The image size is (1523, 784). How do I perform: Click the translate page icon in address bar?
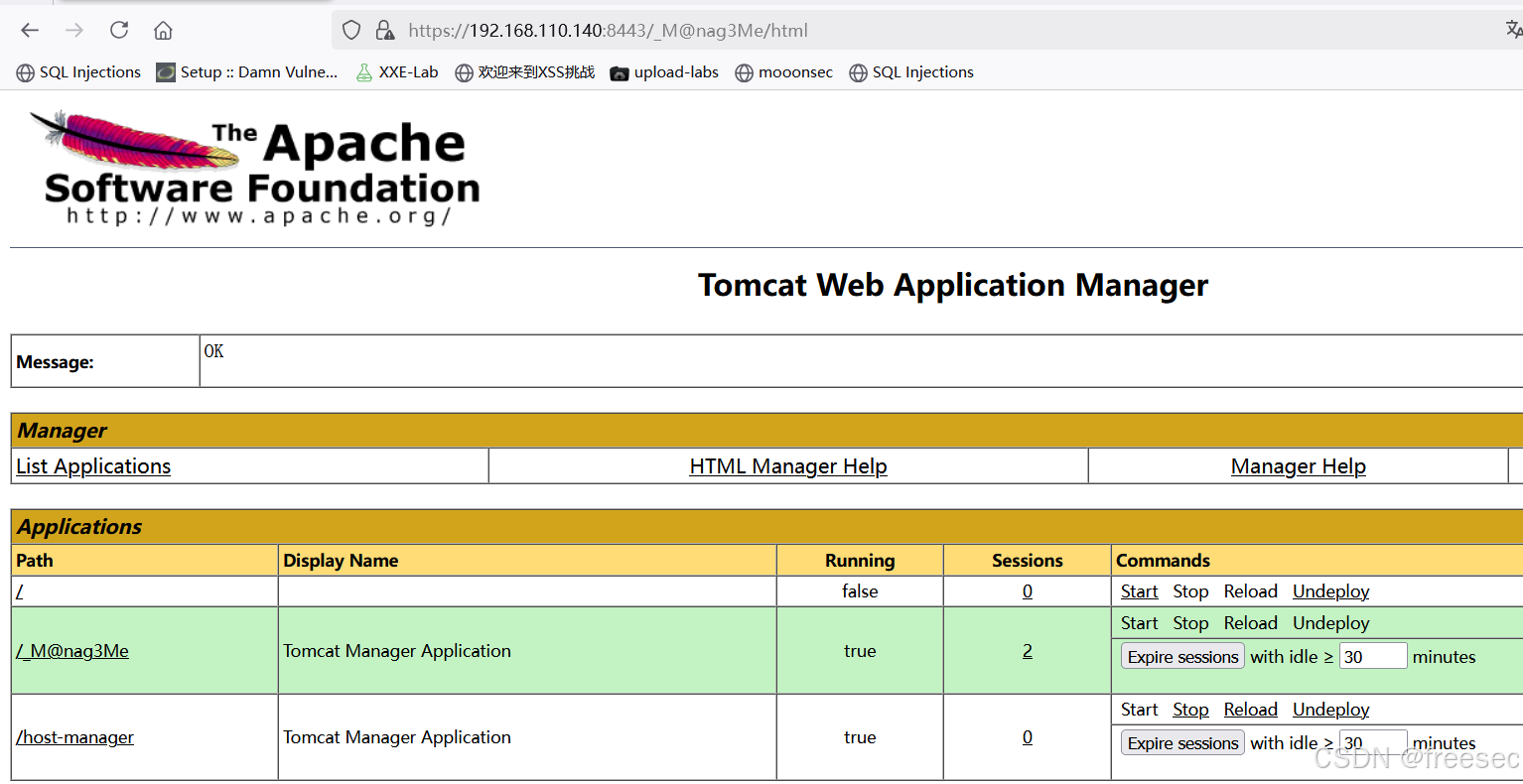tap(1513, 30)
